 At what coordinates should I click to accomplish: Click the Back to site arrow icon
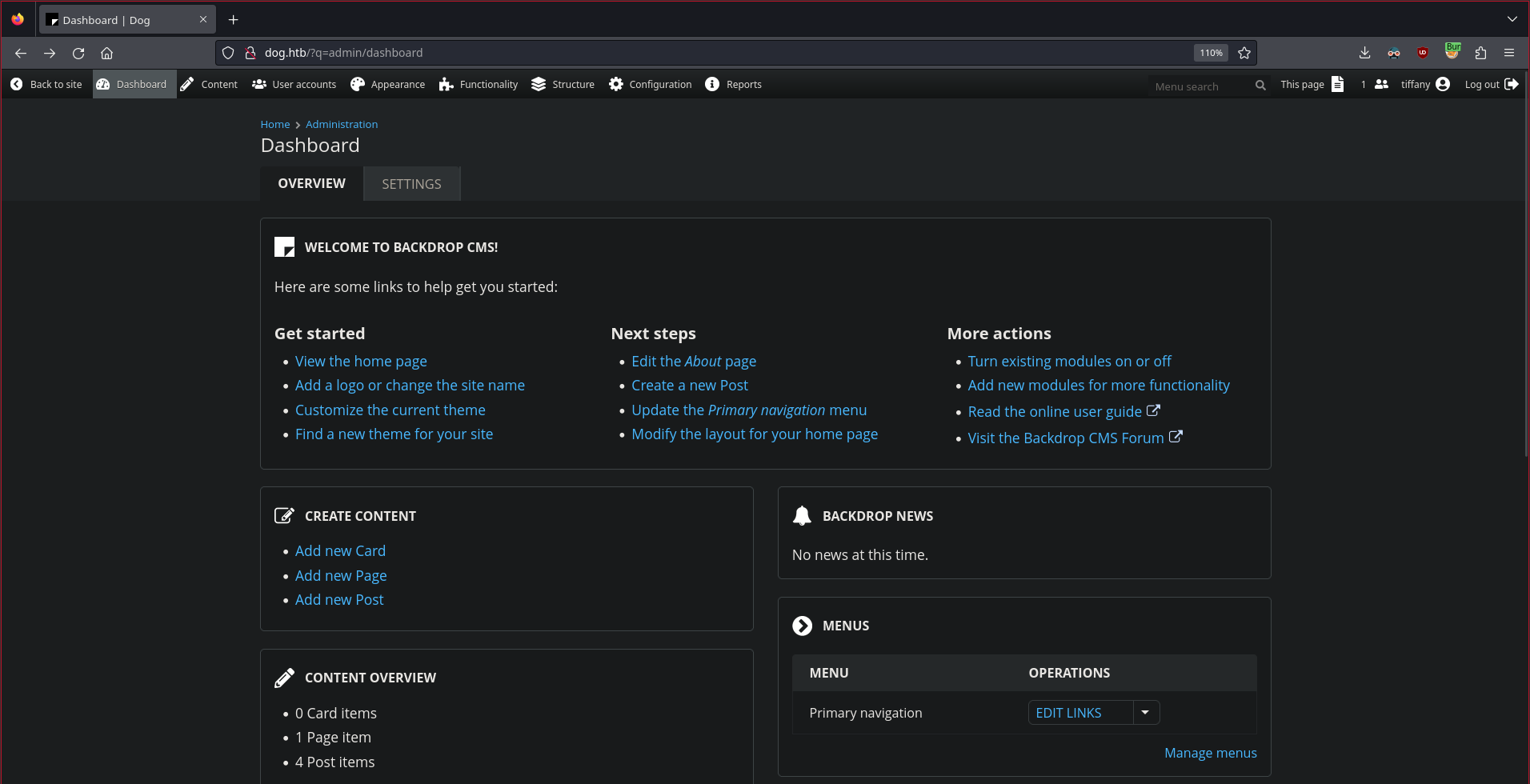(x=16, y=84)
